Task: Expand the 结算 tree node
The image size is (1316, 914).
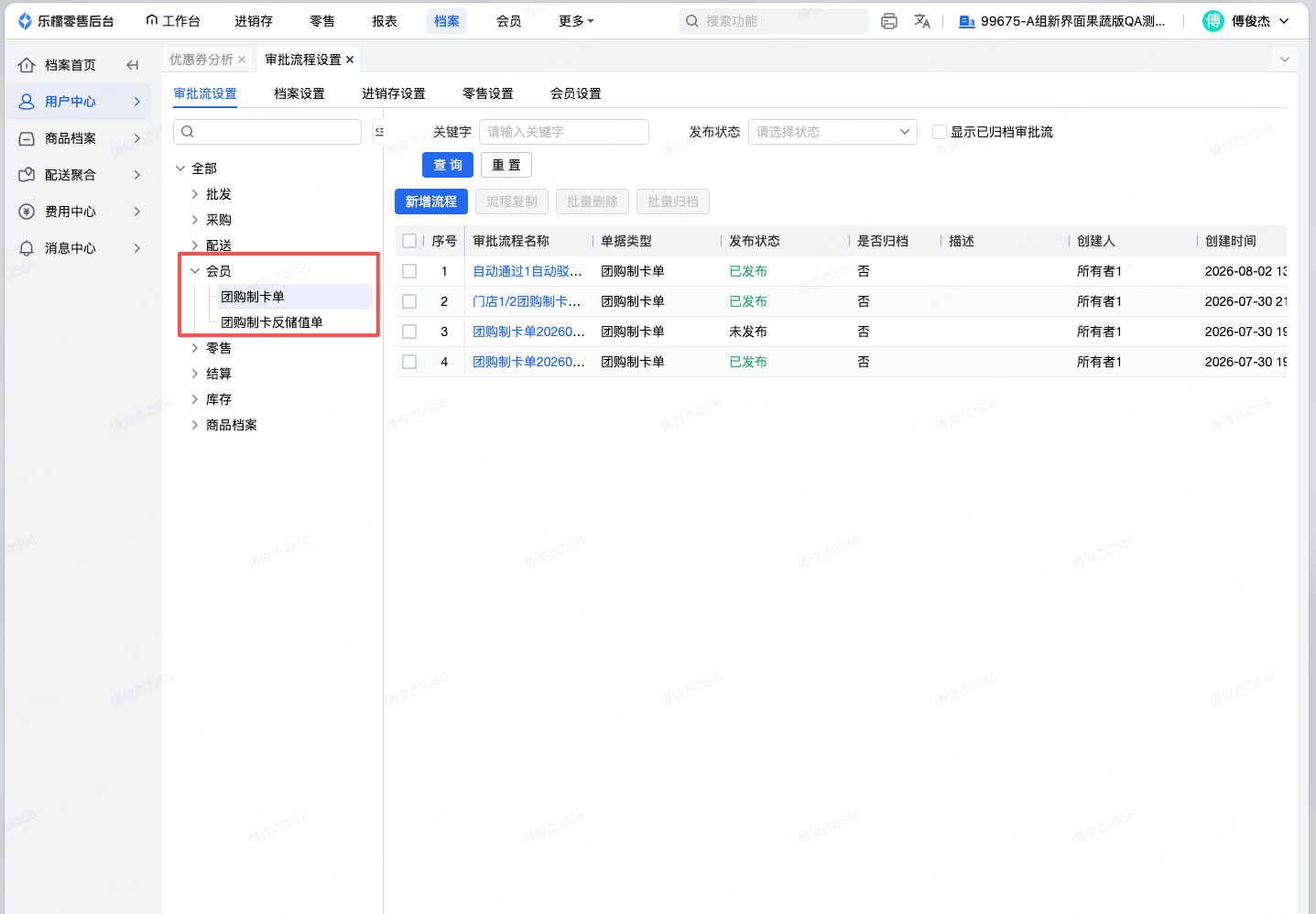Action: pyautogui.click(x=195, y=374)
